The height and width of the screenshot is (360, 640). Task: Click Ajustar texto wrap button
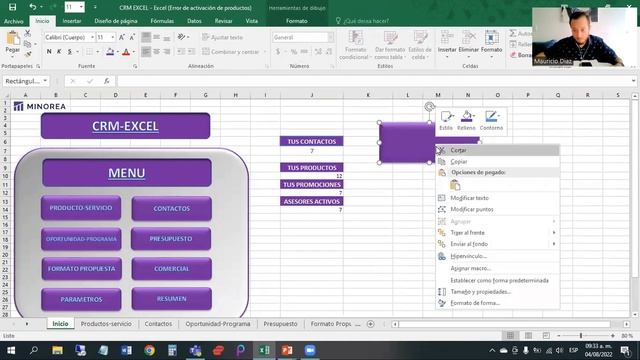[x=223, y=37]
